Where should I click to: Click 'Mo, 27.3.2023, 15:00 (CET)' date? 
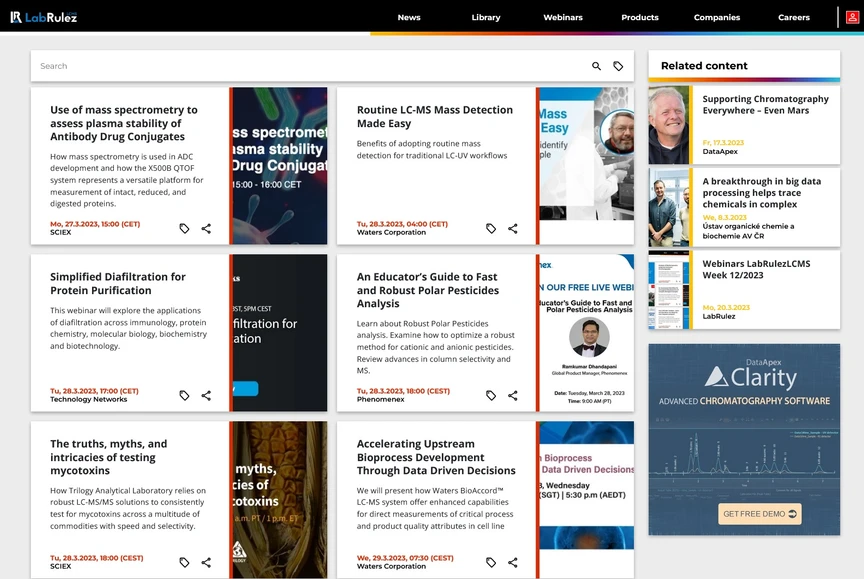click(x=95, y=224)
